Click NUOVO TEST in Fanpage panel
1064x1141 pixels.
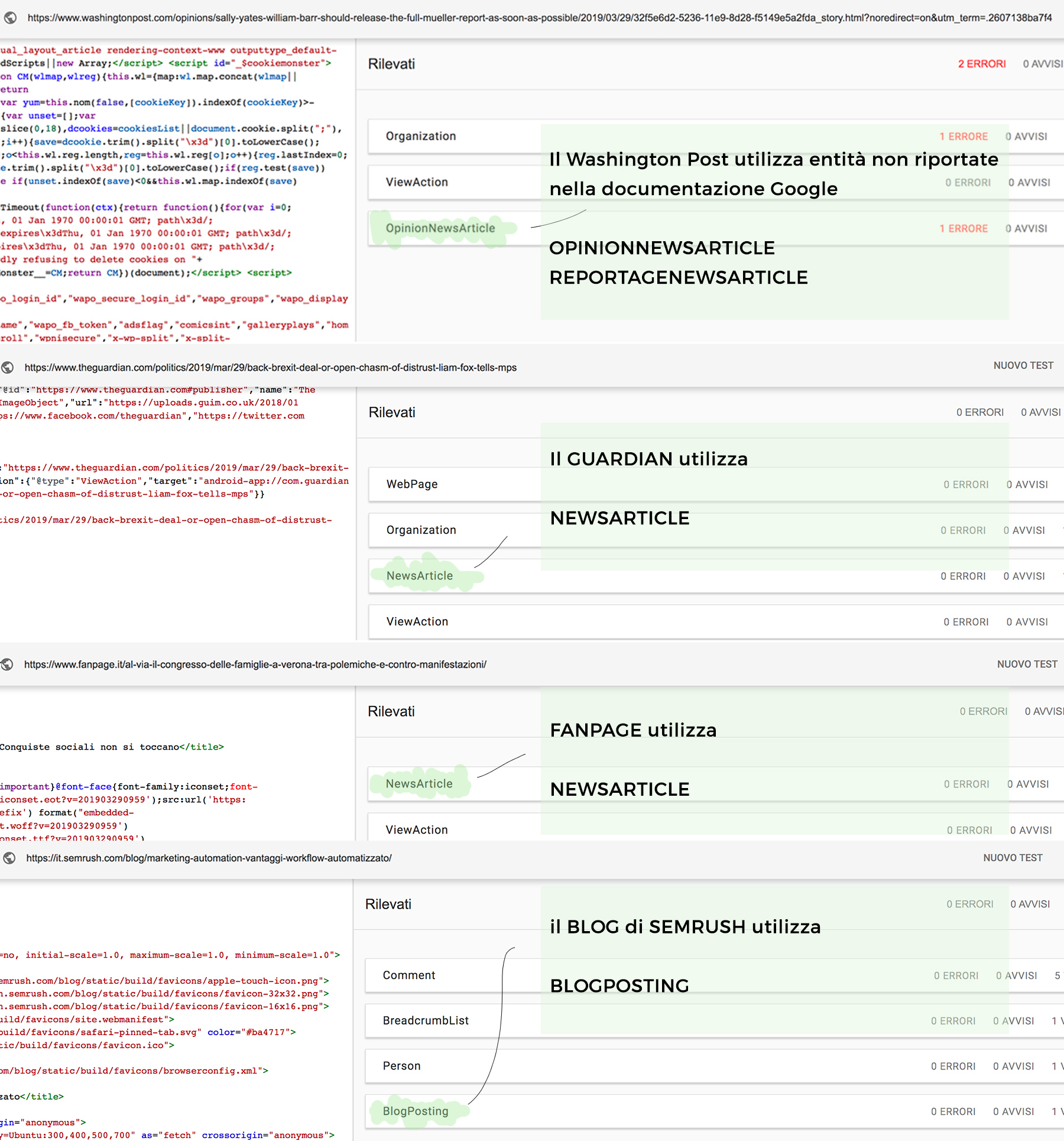1027,664
